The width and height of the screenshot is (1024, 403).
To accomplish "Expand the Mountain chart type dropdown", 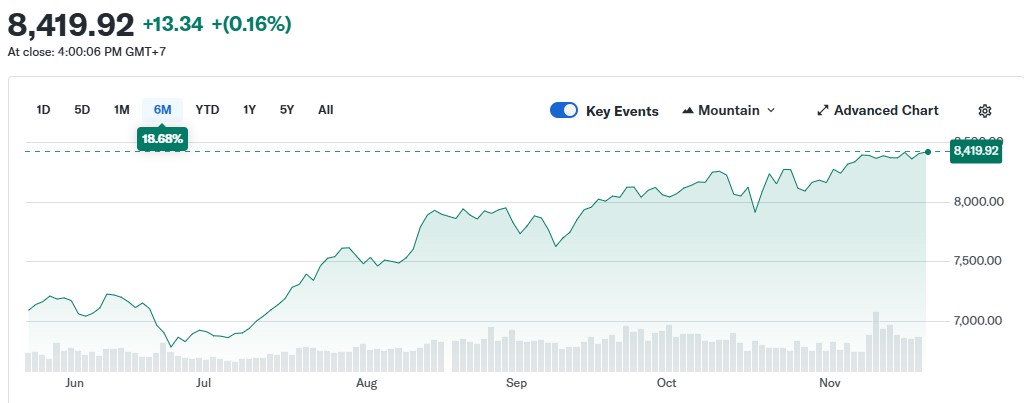I will [770, 111].
